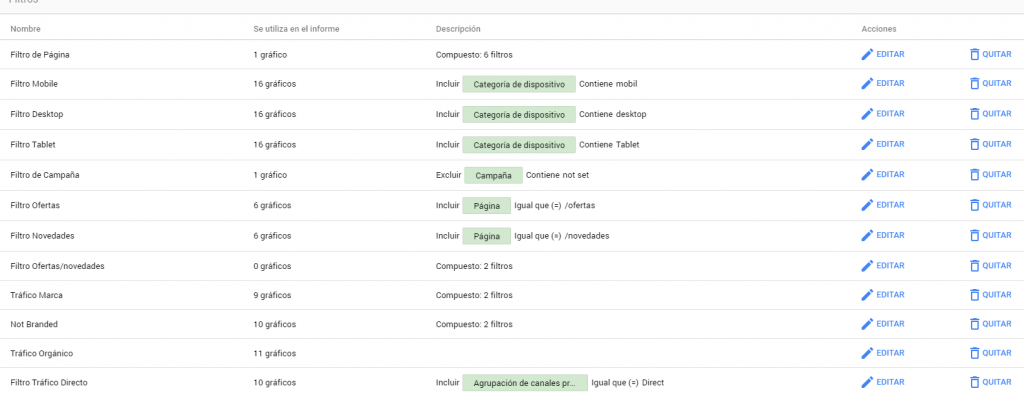The height and width of the screenshot is (397, 1024).
Task: Click pencil icon for Filtro Tablet
Action: (x=867, y=144)
